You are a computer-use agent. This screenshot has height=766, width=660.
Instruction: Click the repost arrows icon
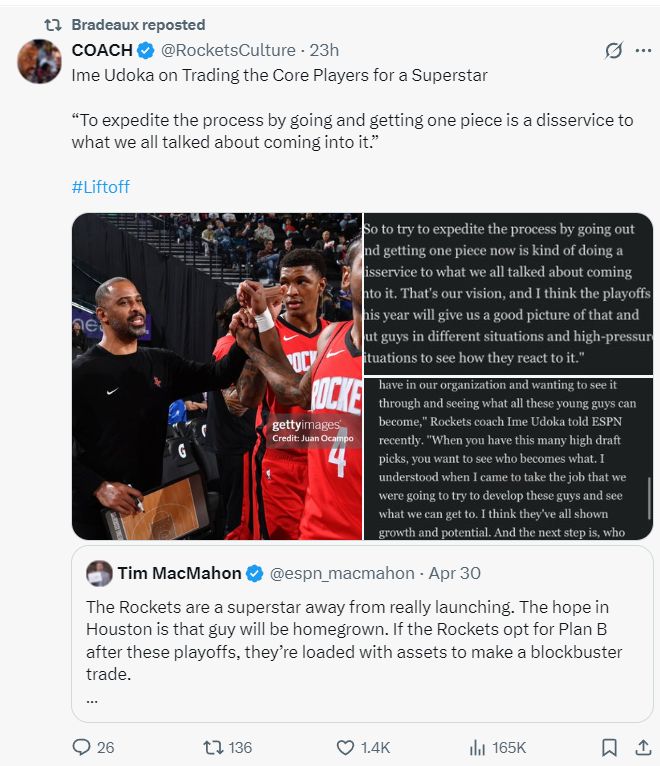coord(213,747)
